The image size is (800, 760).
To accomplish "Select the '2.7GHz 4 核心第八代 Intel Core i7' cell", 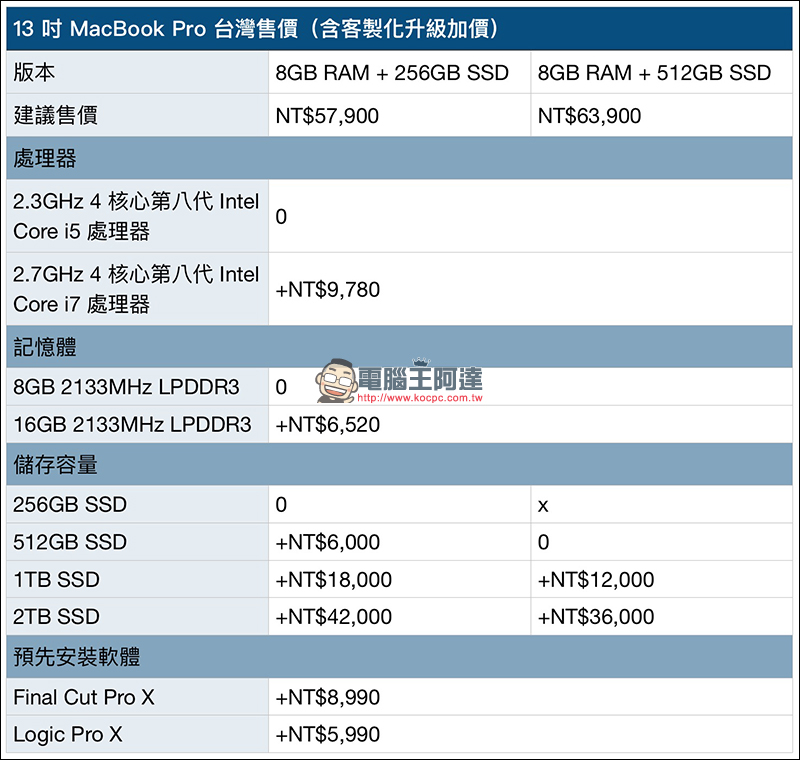I will click(136, 289).
